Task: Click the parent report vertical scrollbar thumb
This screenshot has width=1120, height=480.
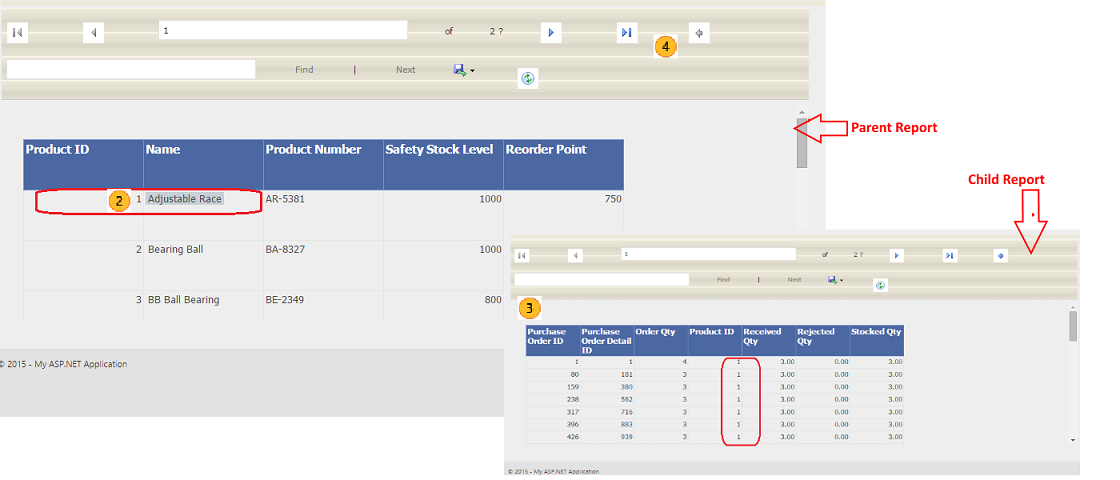Action: click(x=801, y=145)
